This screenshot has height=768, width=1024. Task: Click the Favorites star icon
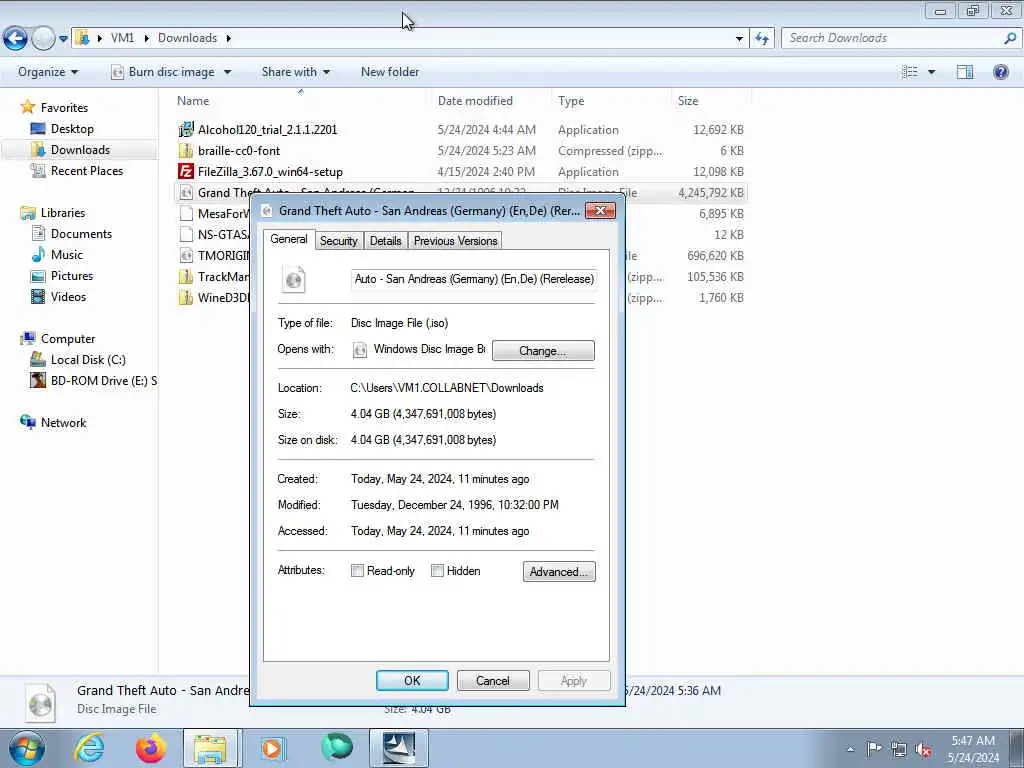click(27, 107)
